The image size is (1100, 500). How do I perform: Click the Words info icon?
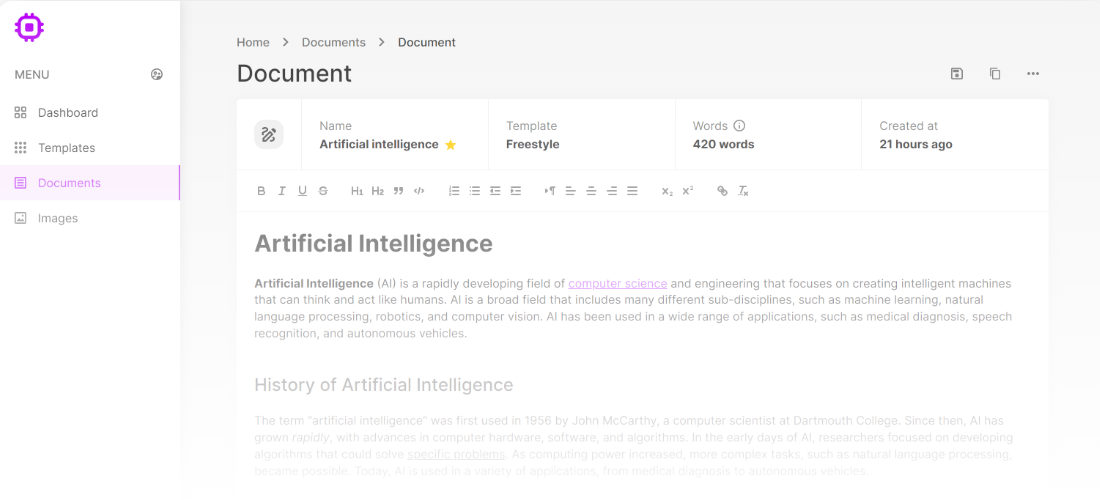pos(740,126)
